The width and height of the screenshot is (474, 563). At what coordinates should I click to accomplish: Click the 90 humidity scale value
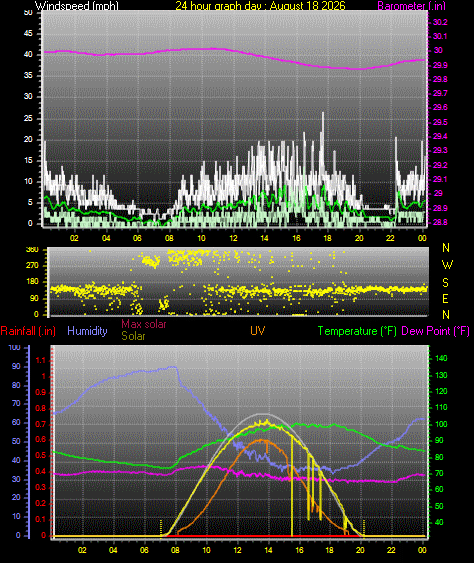pyautogui.click(x=16, y=366)
